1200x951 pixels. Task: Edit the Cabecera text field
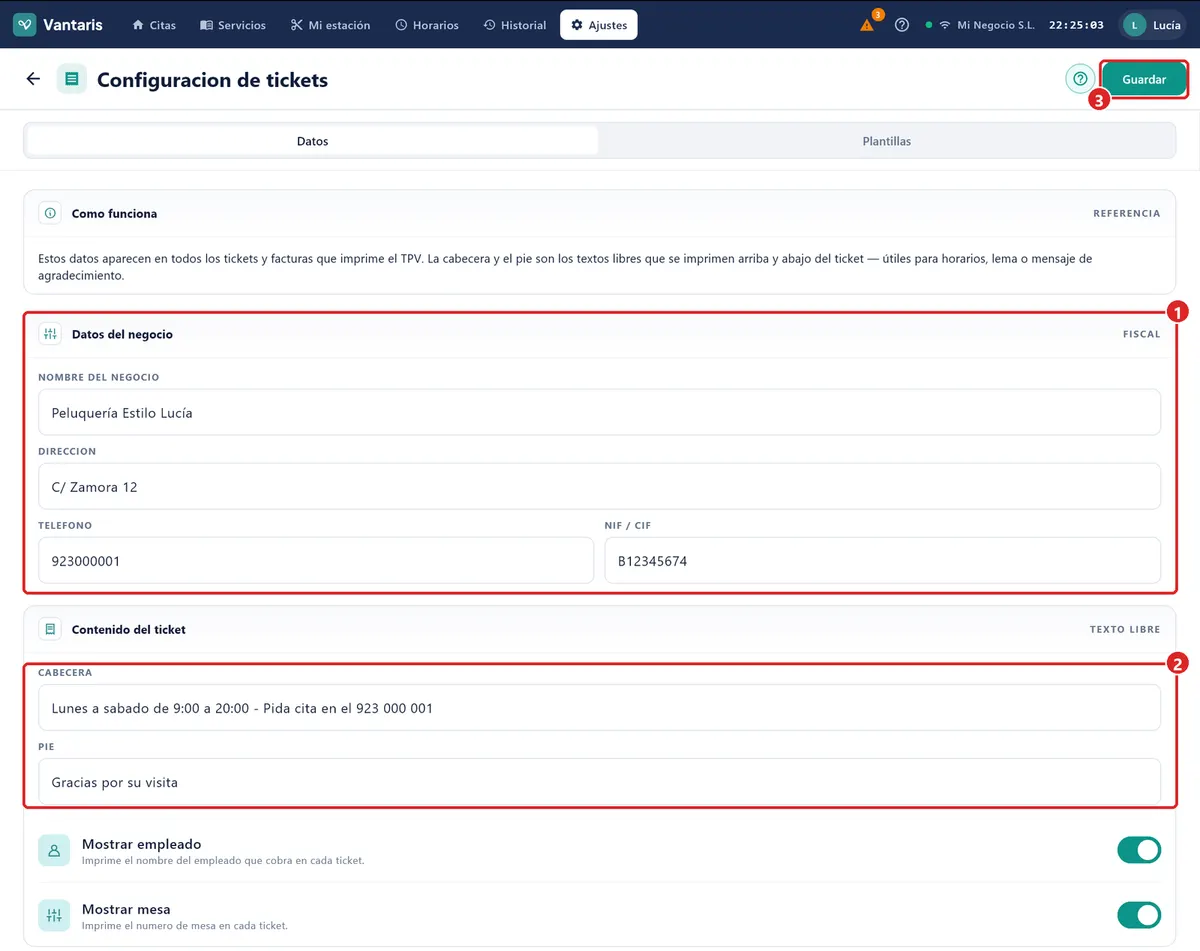(x=599, y=708)
